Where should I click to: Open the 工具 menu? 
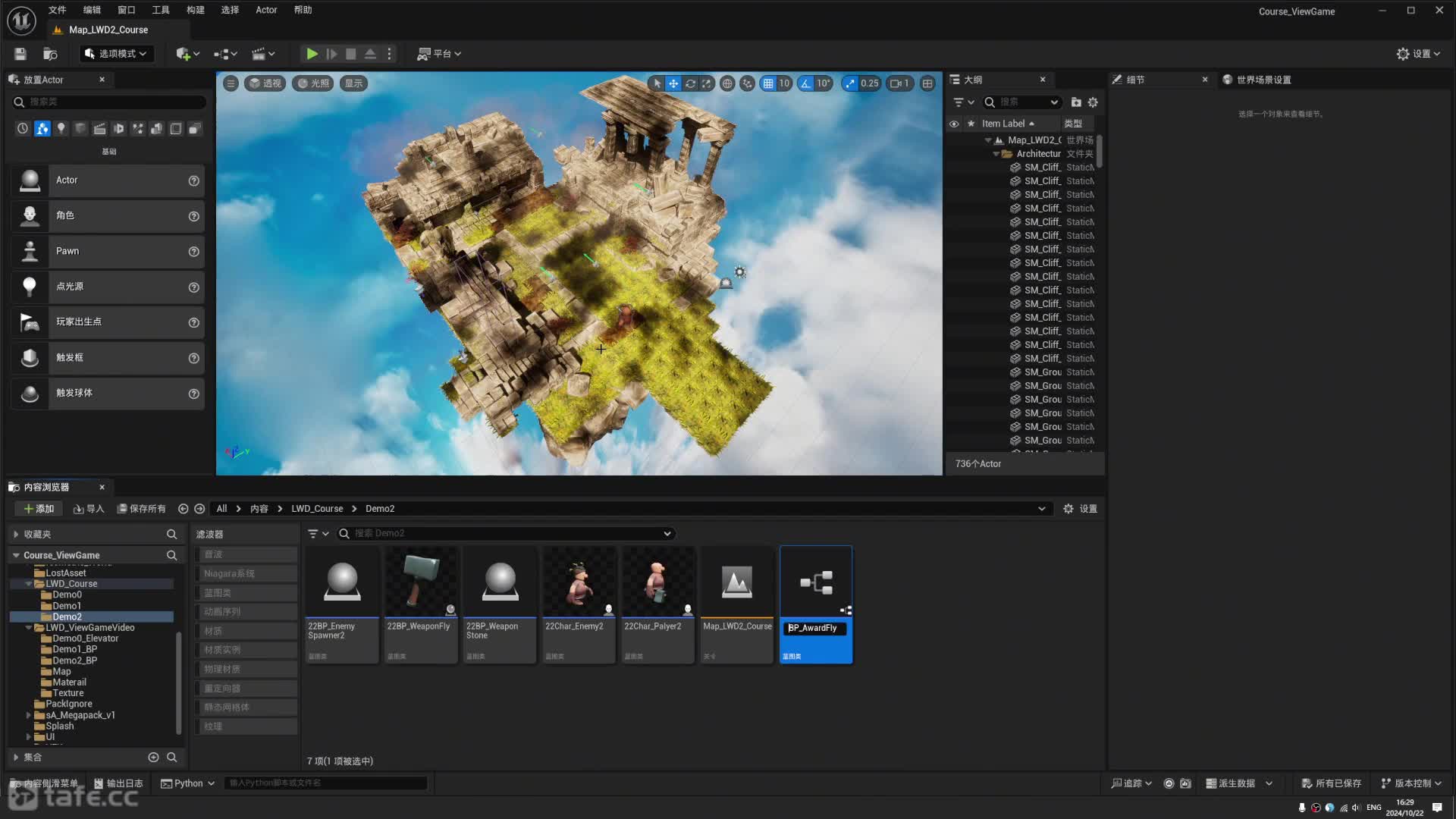click(x=161, y=10)
